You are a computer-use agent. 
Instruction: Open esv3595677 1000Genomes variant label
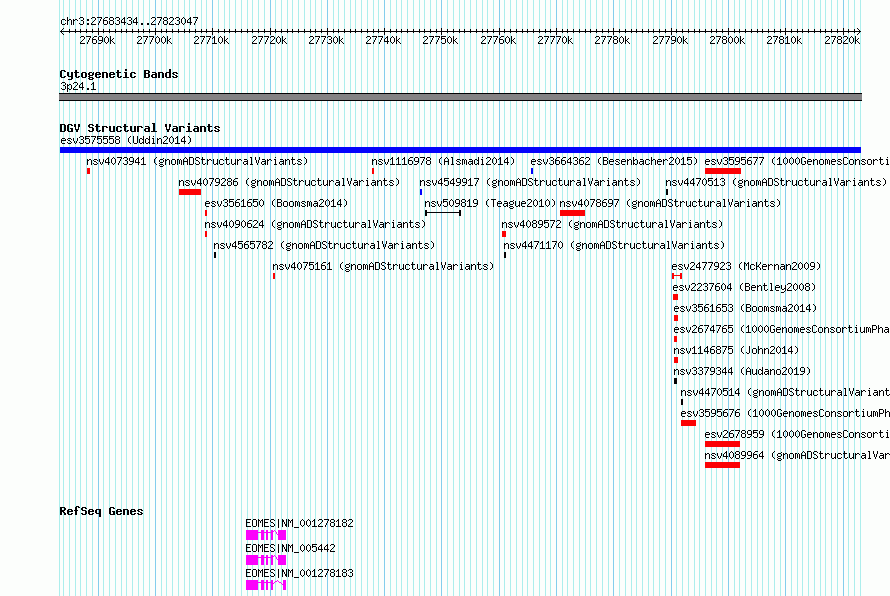point(797,161)
